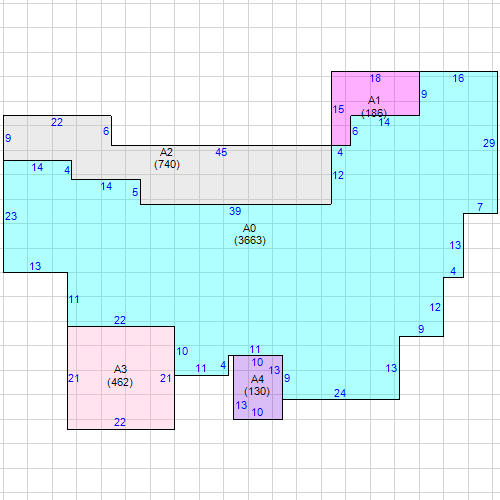Select the A3 (462) area label
Viewport: 500px width, 500px height.
(120, 376)
